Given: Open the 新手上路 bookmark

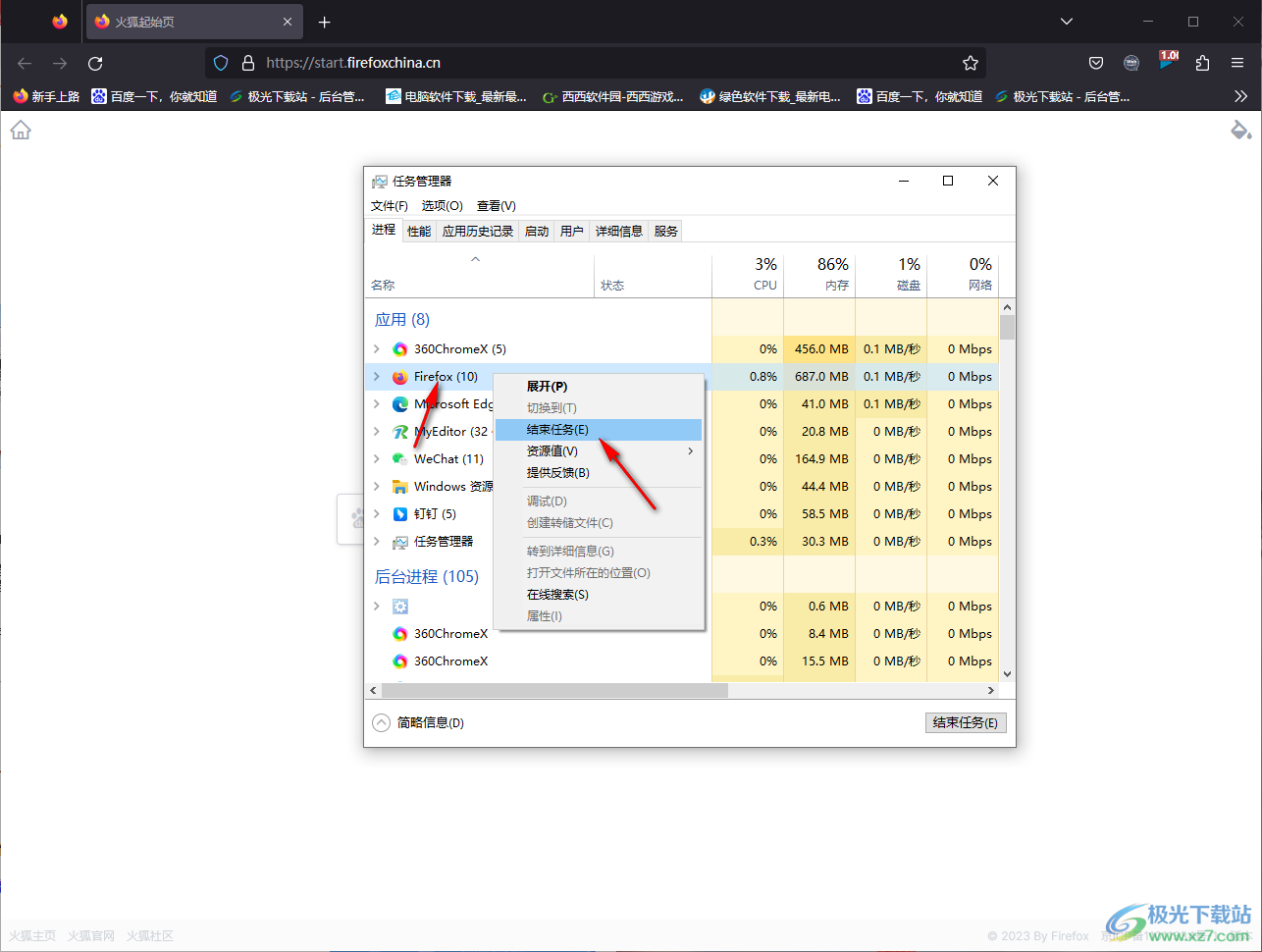Looking at the screenshot, I should (x=46, y=96).
